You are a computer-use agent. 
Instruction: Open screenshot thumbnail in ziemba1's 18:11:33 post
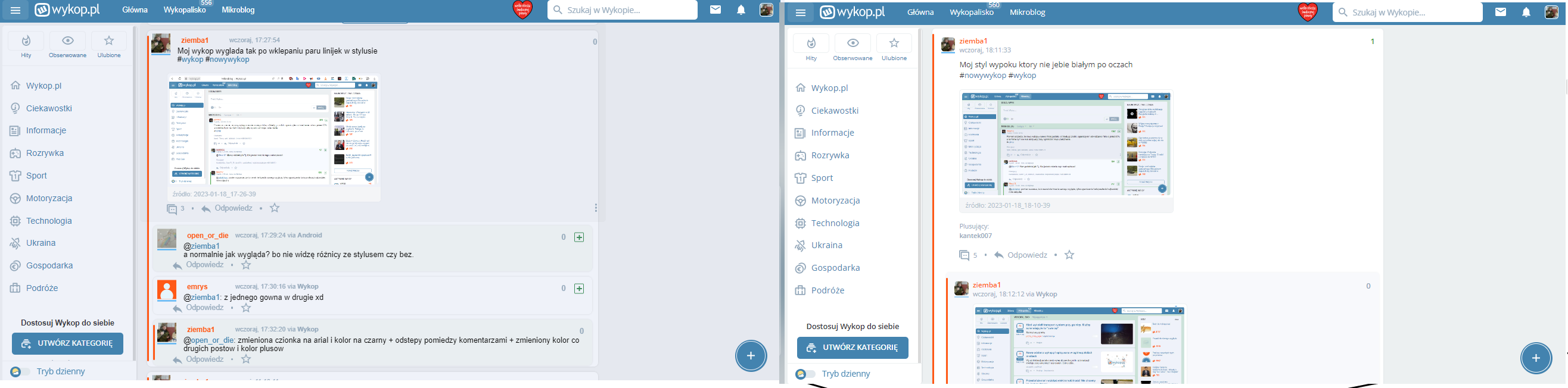[1066, 143]
